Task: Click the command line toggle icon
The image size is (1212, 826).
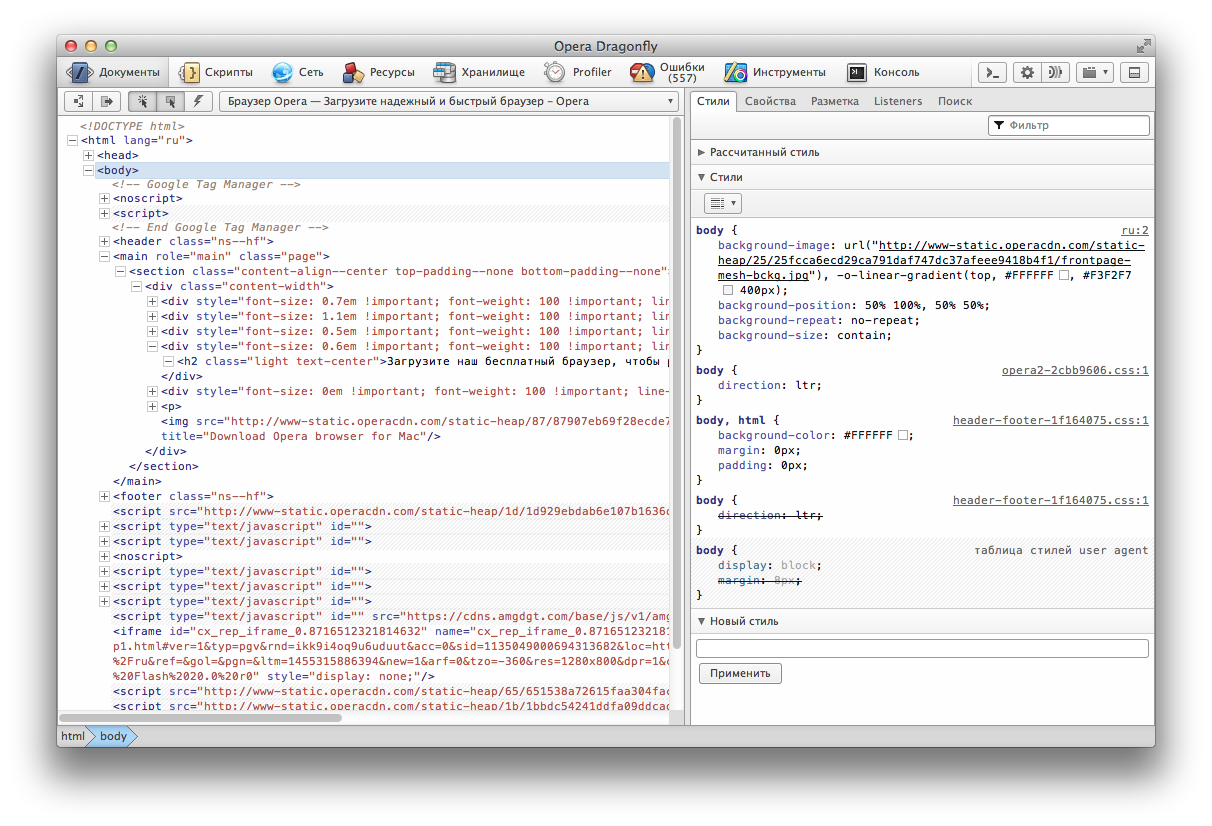Action: pyautogui.click(x=992, y=72)
